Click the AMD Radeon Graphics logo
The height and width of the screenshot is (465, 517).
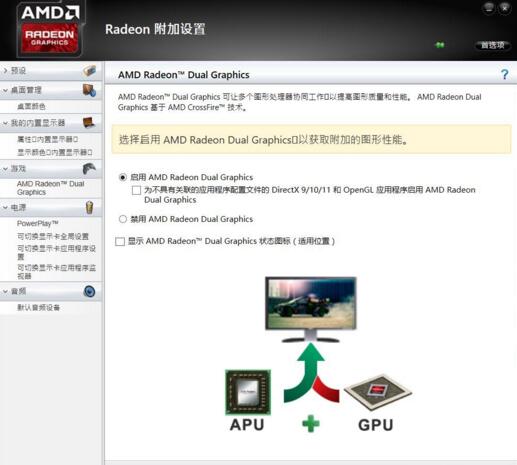point(49,29)
